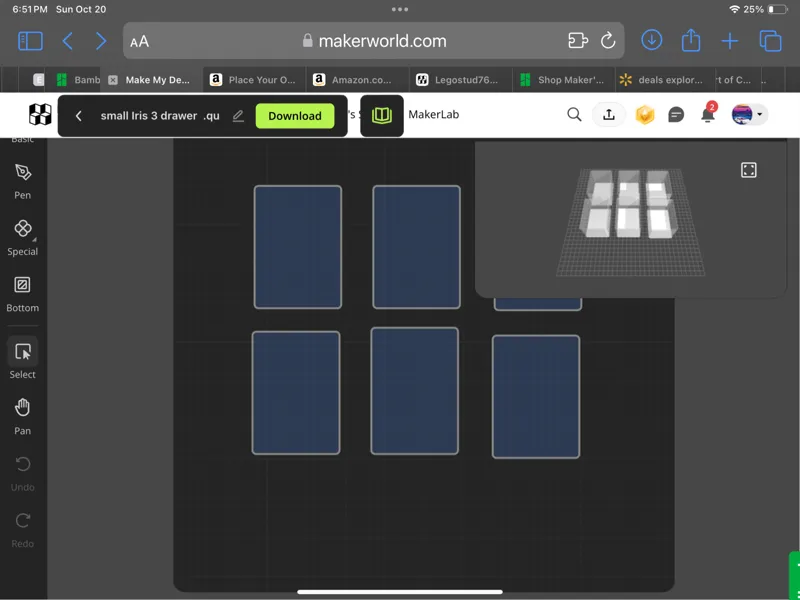Image resolution: width=800 pixels, height=600 pixels.
Task: Open Safari downloads
Action: 652,40
